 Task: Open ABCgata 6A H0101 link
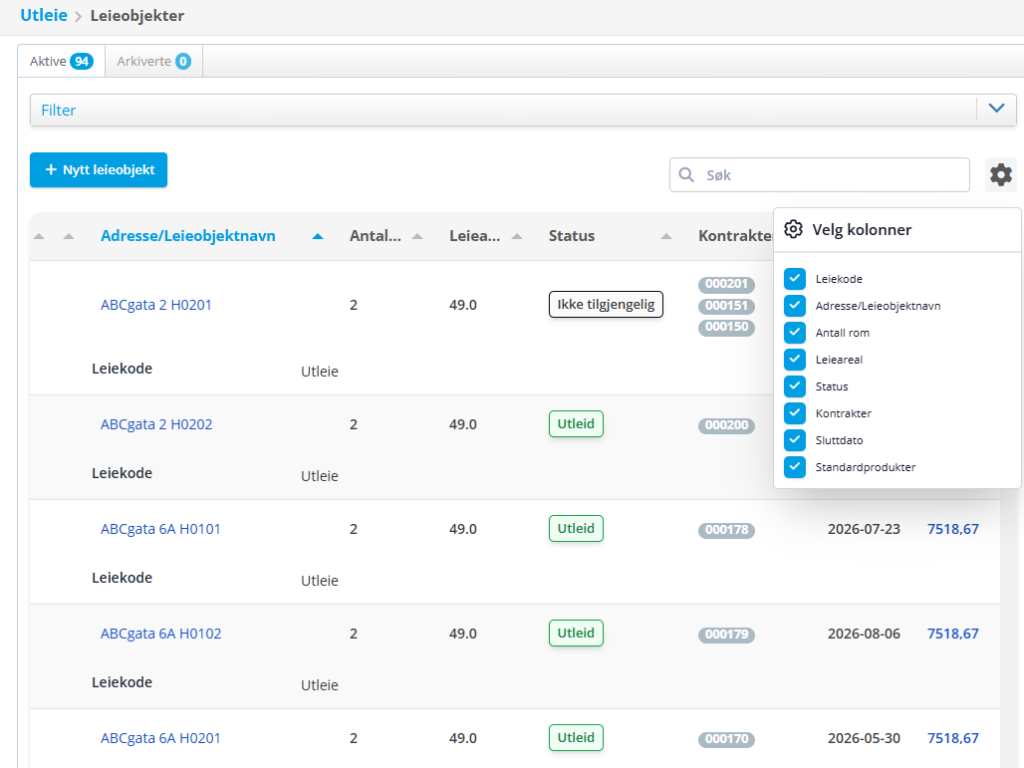[160, 529]
